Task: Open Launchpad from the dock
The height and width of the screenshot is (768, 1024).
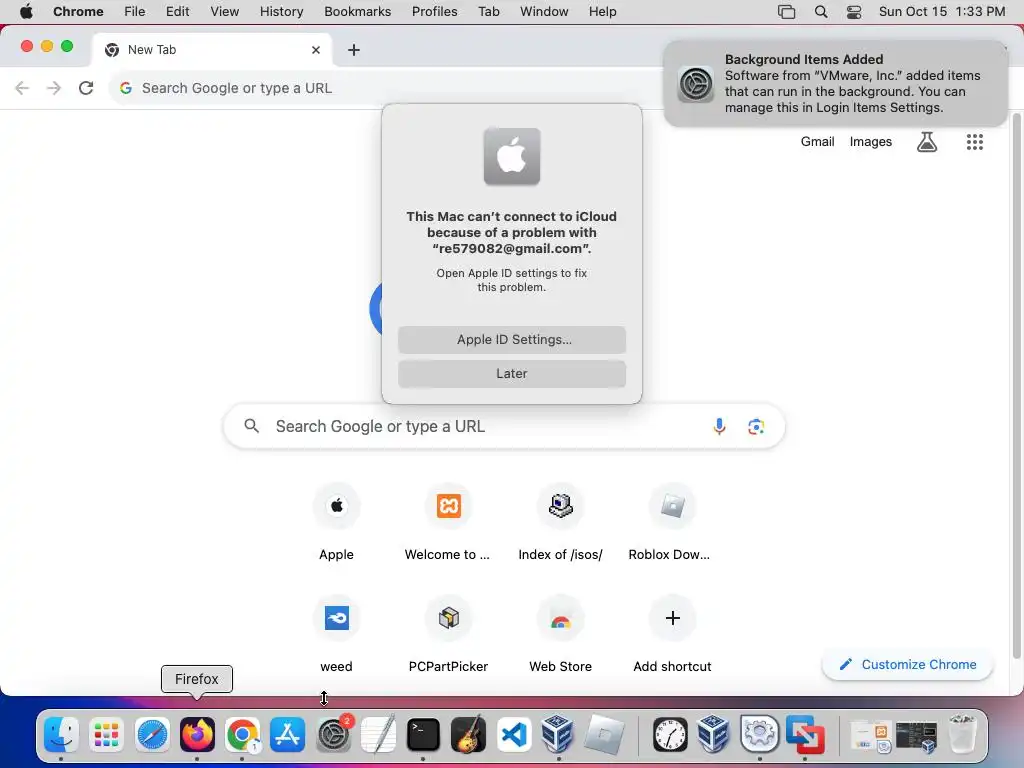Action: pyautogui.click(x=106, y=735)
